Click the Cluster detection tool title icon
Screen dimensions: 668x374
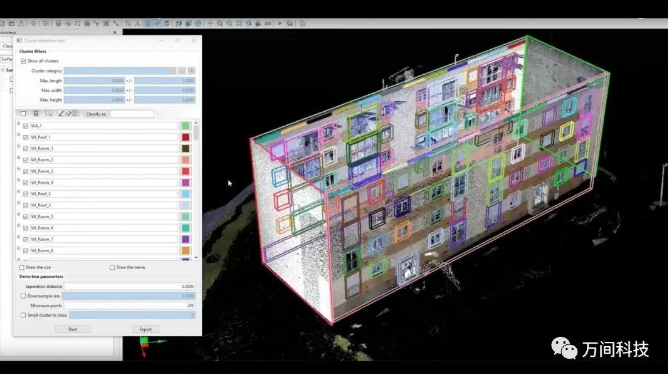click(19, 40)
